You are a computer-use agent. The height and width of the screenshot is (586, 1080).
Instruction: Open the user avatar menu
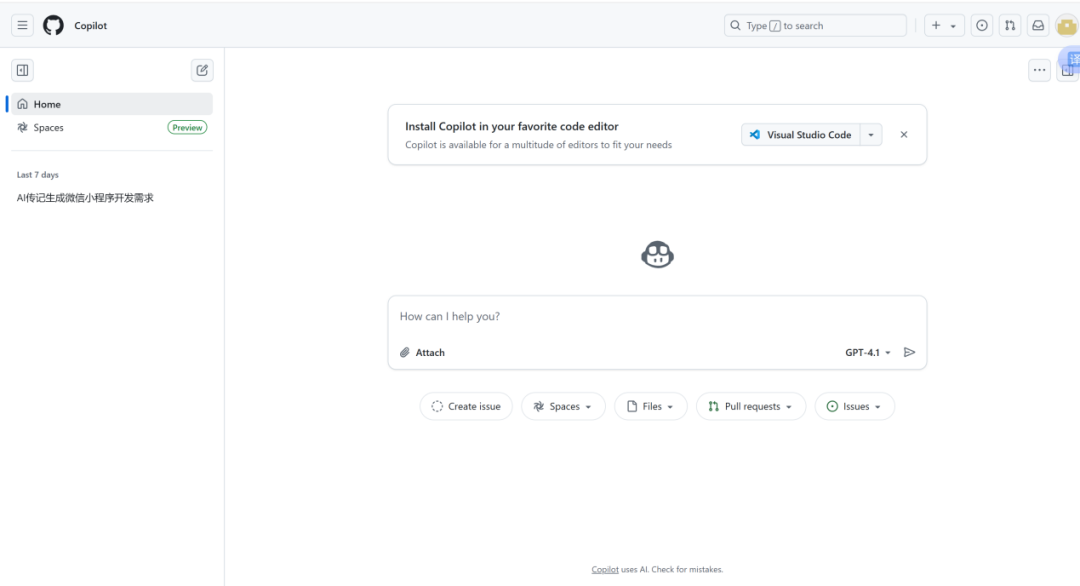1067,26
